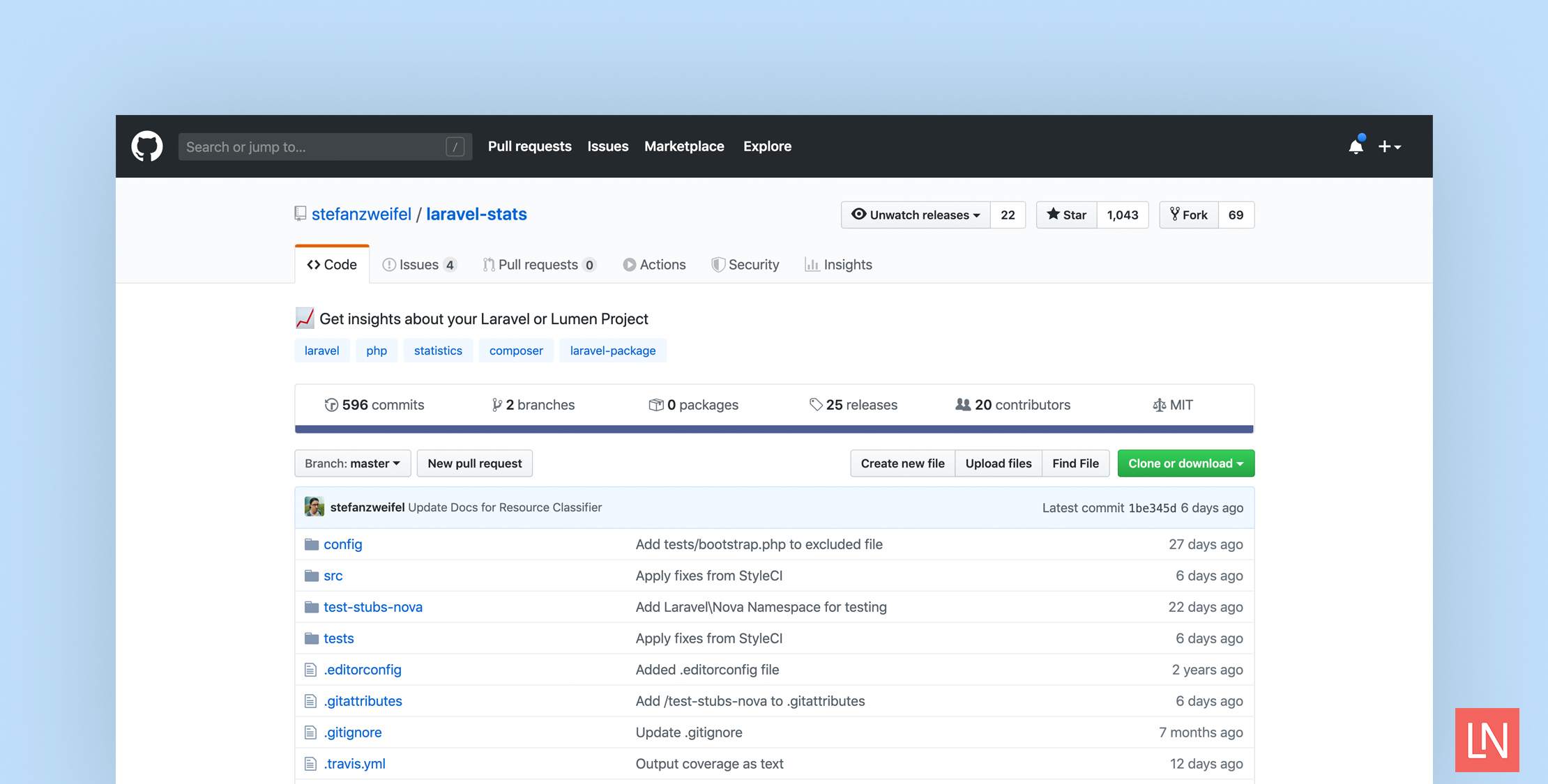The height and width of the screenshot is (784, 1548).
Task: Open commit message Update Docs for Resource Classifier
Action: tap(505, 507)
